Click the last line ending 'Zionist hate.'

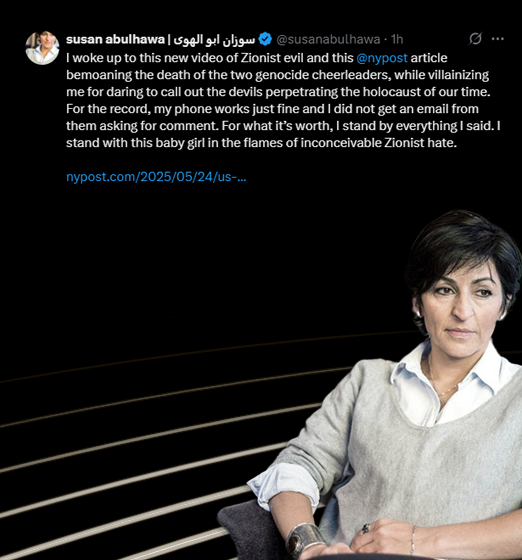pyautogui.click(x=261, y=143)
